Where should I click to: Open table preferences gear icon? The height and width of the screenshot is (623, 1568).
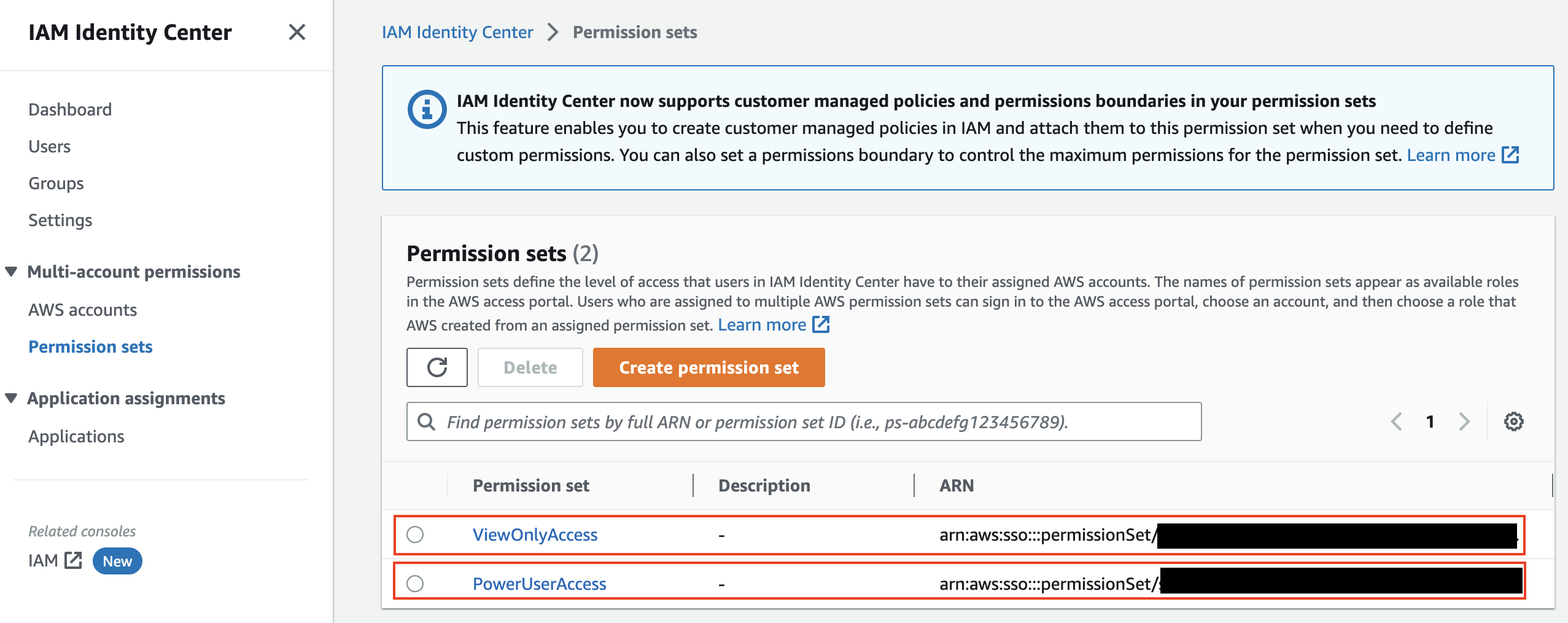pos(1513,421)
